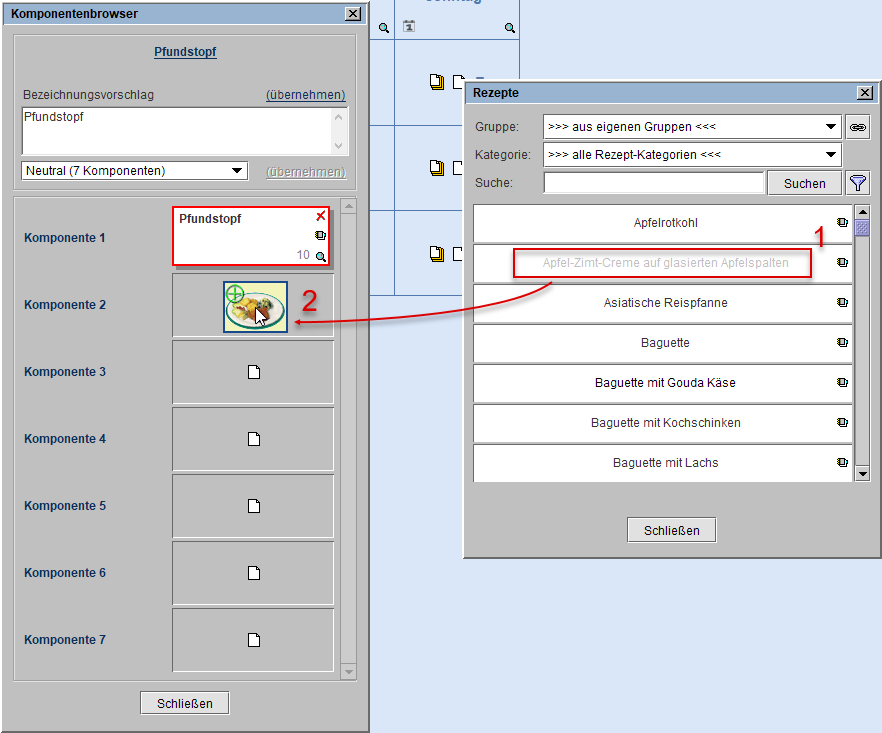The width and height of the screenshot is (882, 733).
Task: Click the Komponente 2 label
Action: click(x=65, y=304)
